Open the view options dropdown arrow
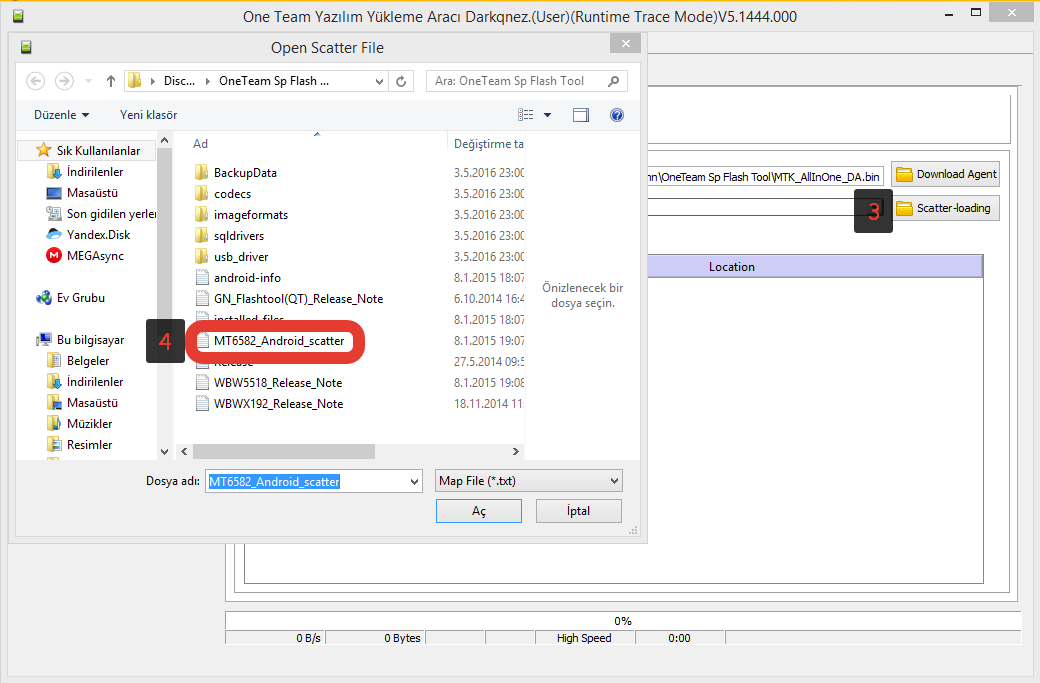This screenshot has height=683, width=1040. coord(548,115)
